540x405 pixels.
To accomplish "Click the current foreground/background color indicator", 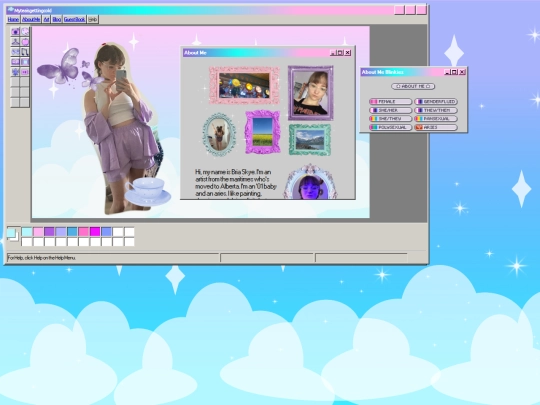I will coord(13,235).
